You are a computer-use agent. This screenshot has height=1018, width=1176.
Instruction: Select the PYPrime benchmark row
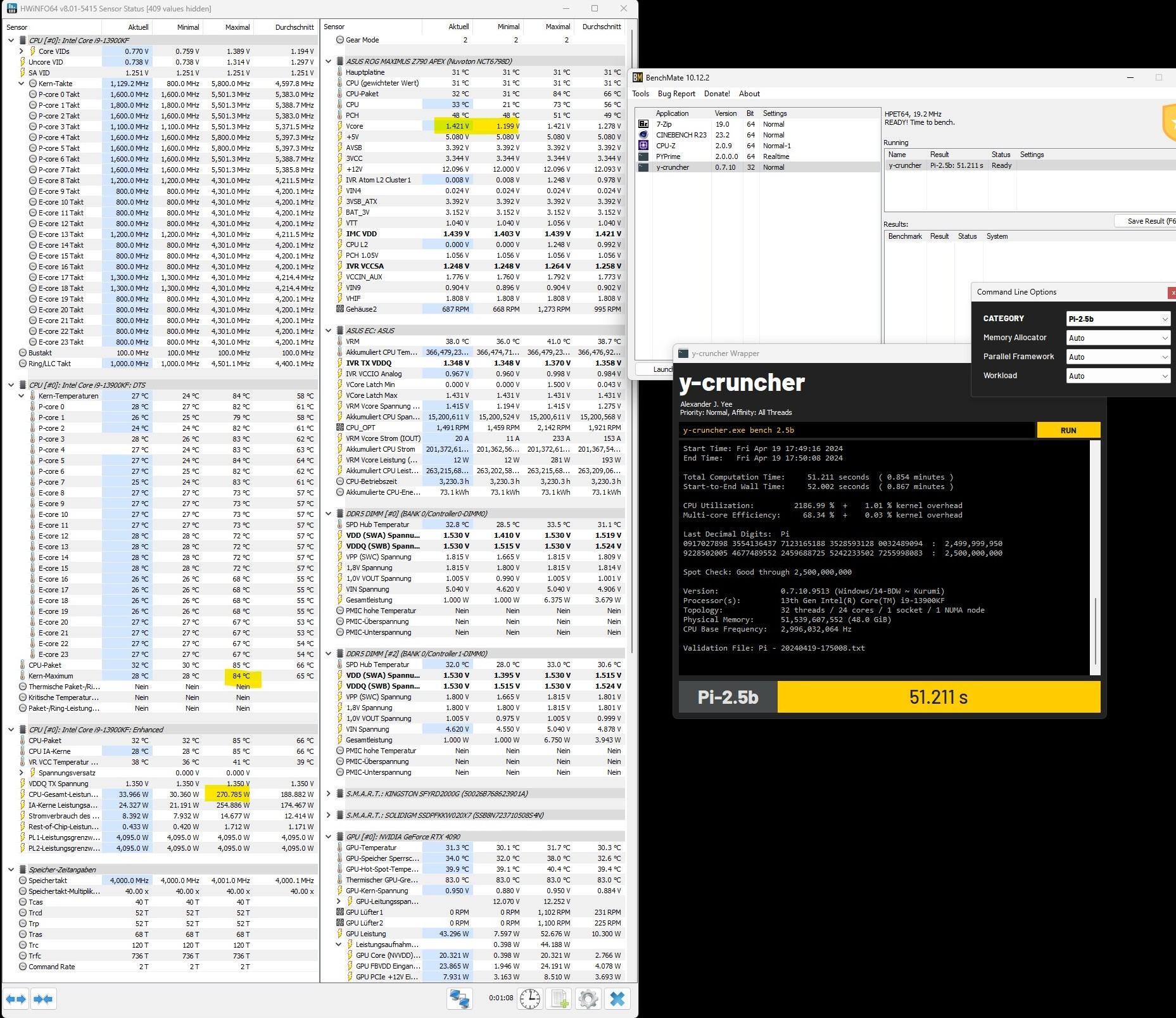pos(758,156)
